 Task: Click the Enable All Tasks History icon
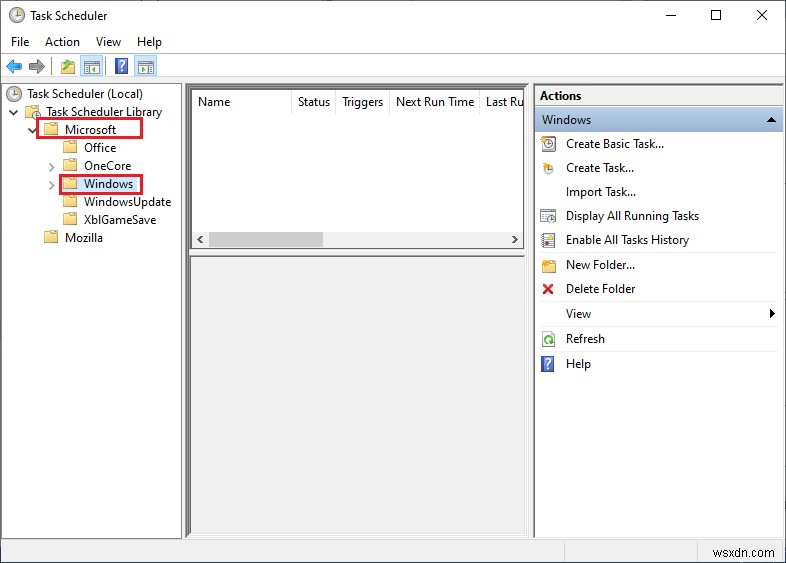[x=548, y=240]
